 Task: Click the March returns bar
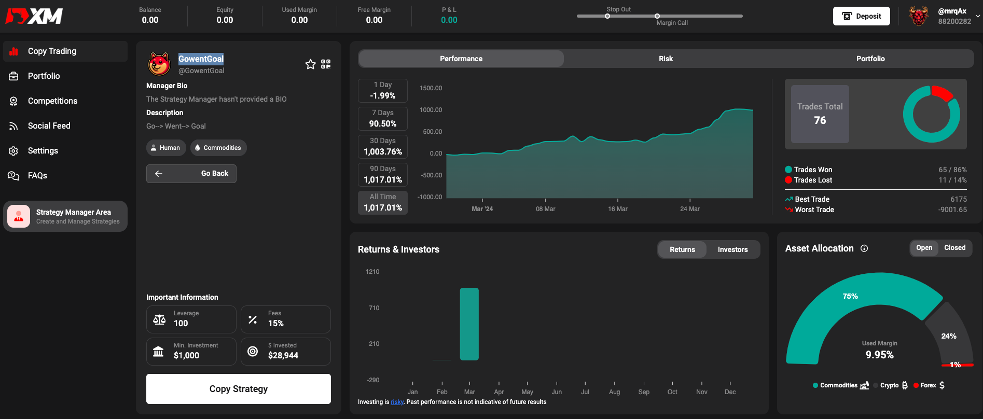click(x=469, y=324)
